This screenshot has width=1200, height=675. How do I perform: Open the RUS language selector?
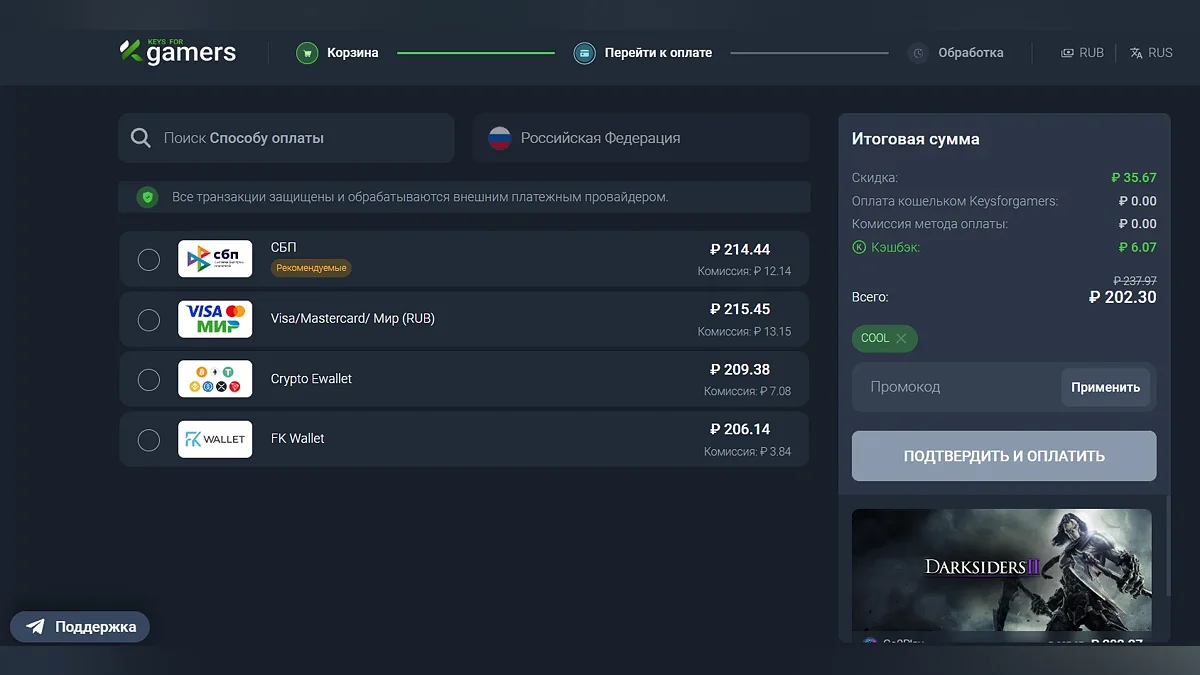click(1151, 53)
